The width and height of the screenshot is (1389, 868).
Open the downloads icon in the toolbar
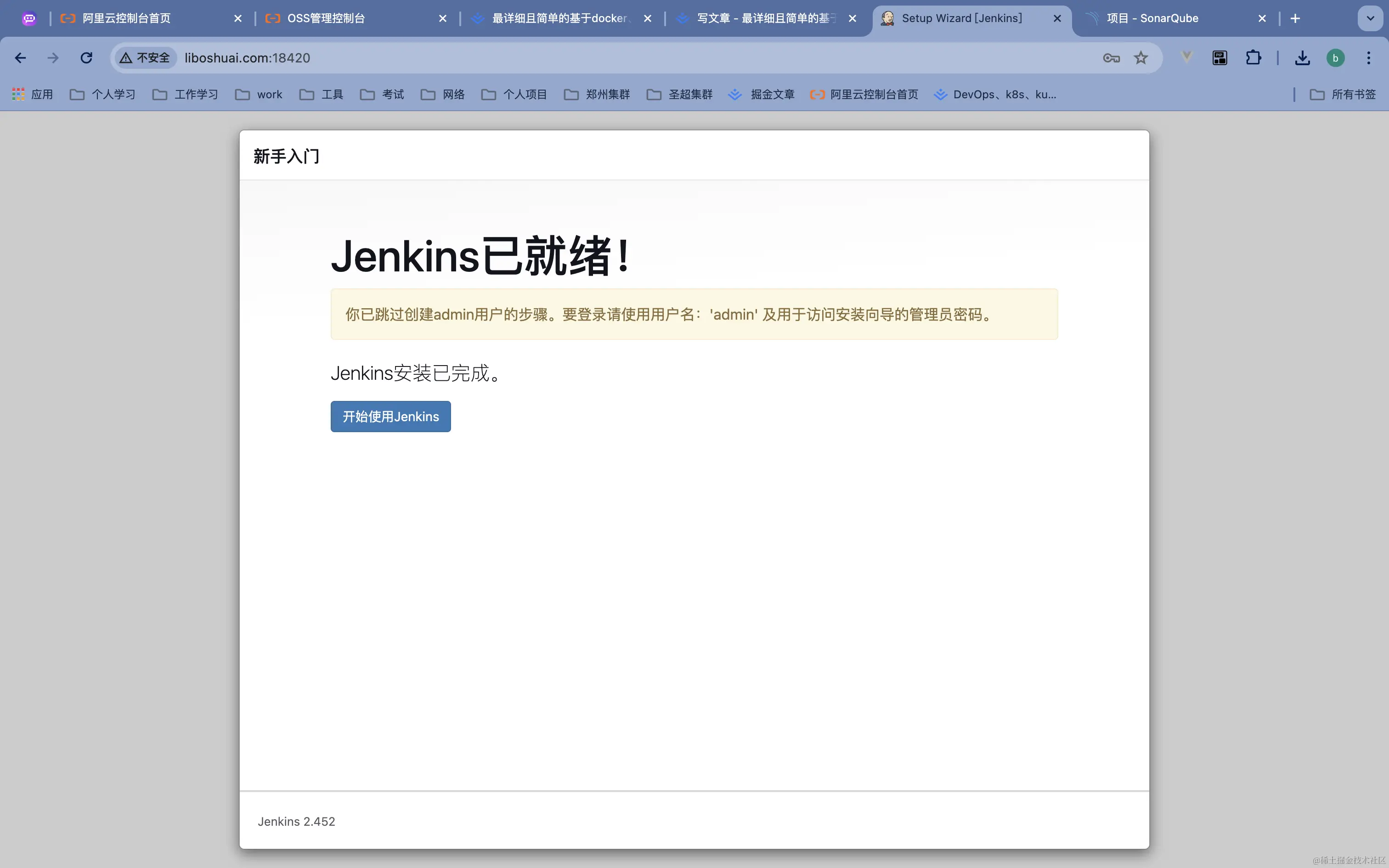click(x=1302, y=58)
